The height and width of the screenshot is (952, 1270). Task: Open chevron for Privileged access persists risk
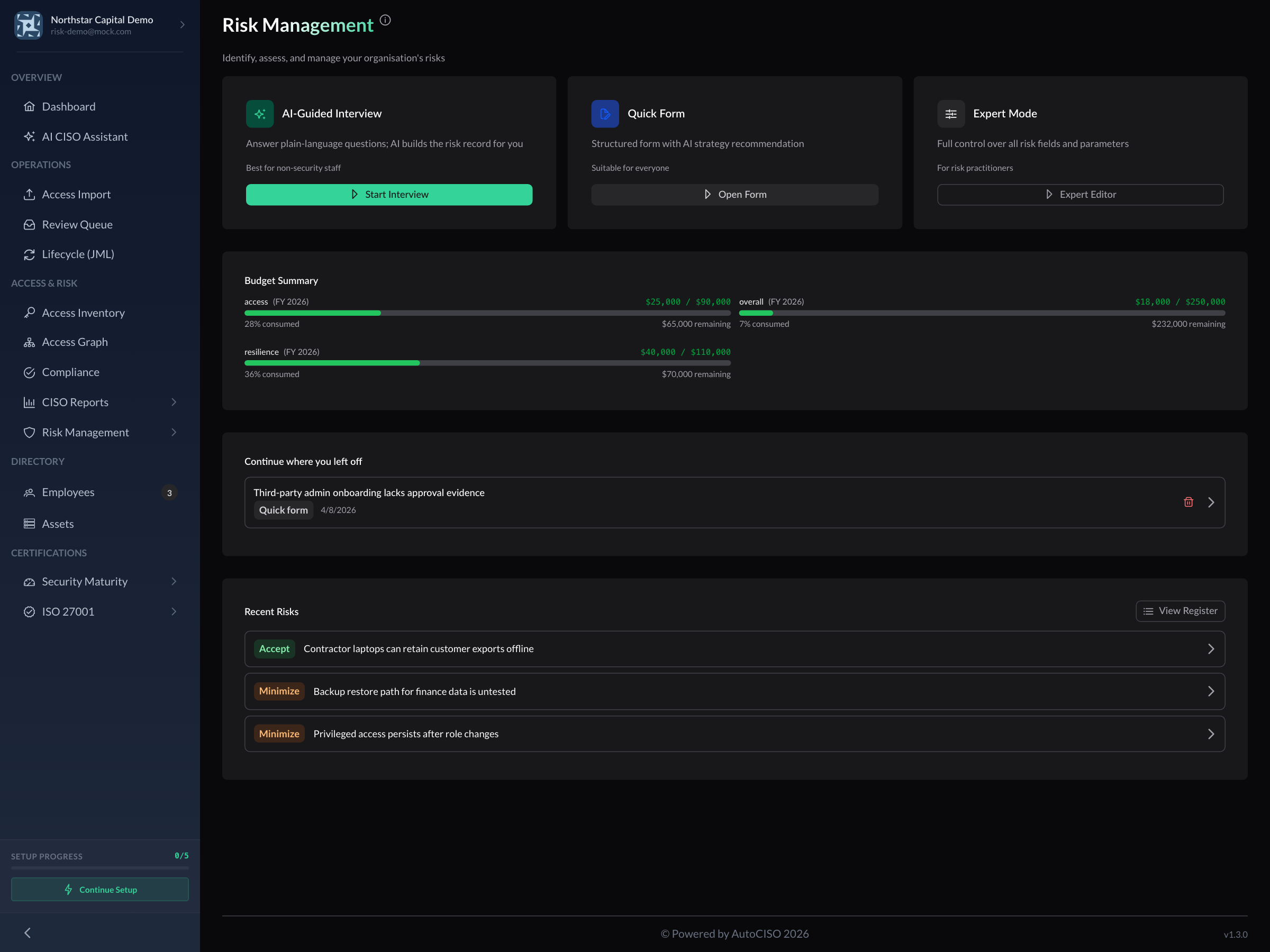tap(1211, 734)
